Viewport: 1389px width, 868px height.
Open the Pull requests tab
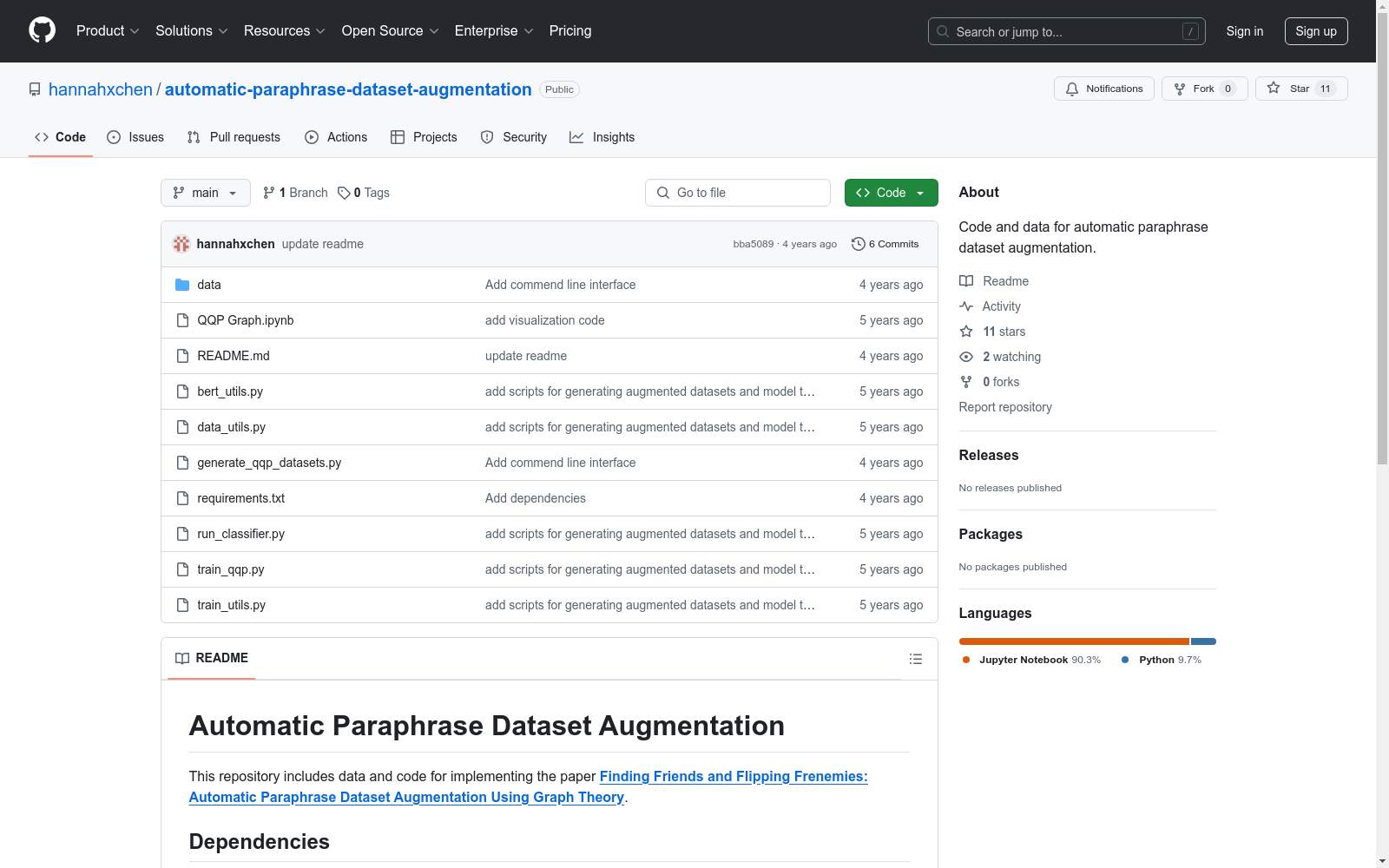[234, 137]
